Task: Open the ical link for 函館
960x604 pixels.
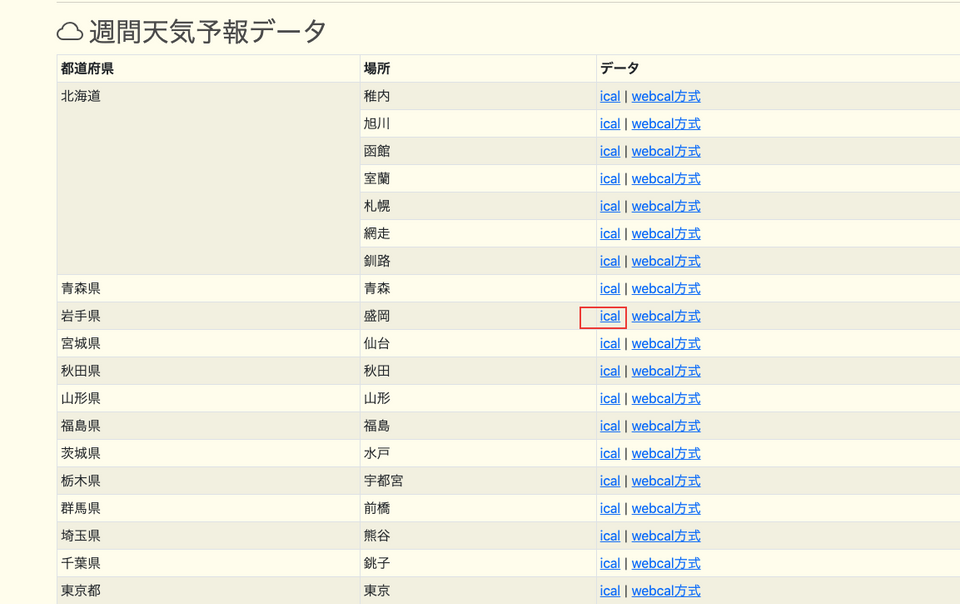Action: (x=610, y=151)
